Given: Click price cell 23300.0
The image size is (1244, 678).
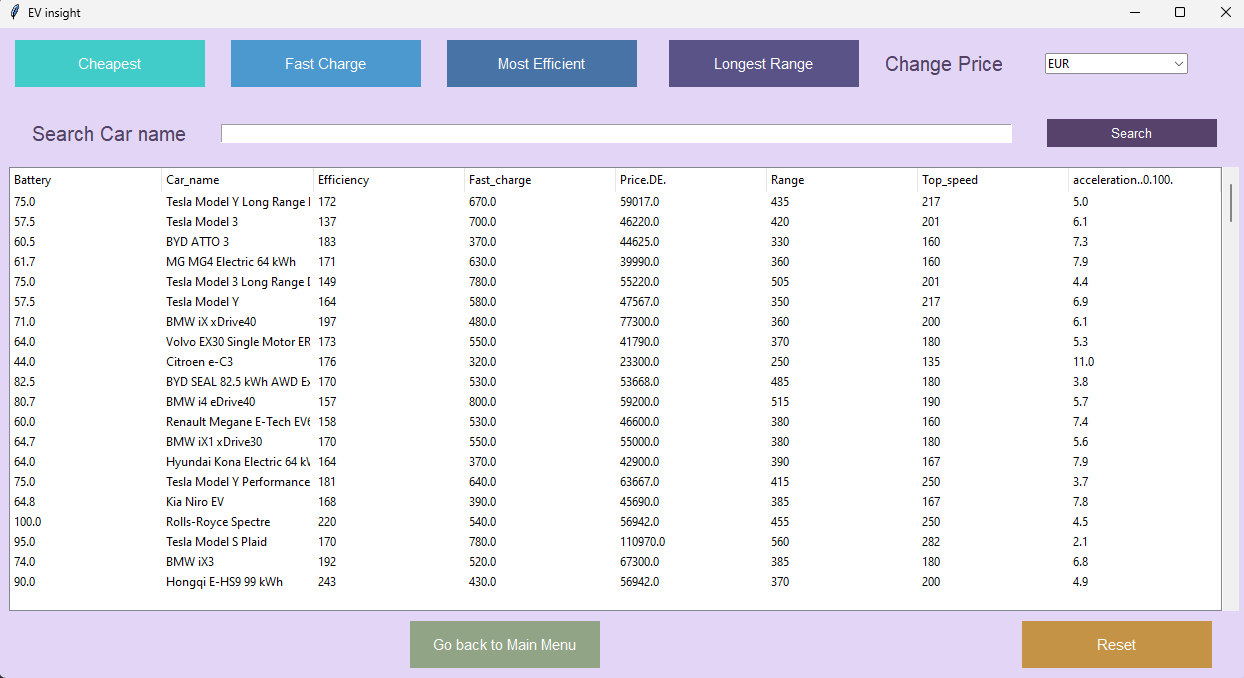Looking at the screenshot, I should (639, 362).
